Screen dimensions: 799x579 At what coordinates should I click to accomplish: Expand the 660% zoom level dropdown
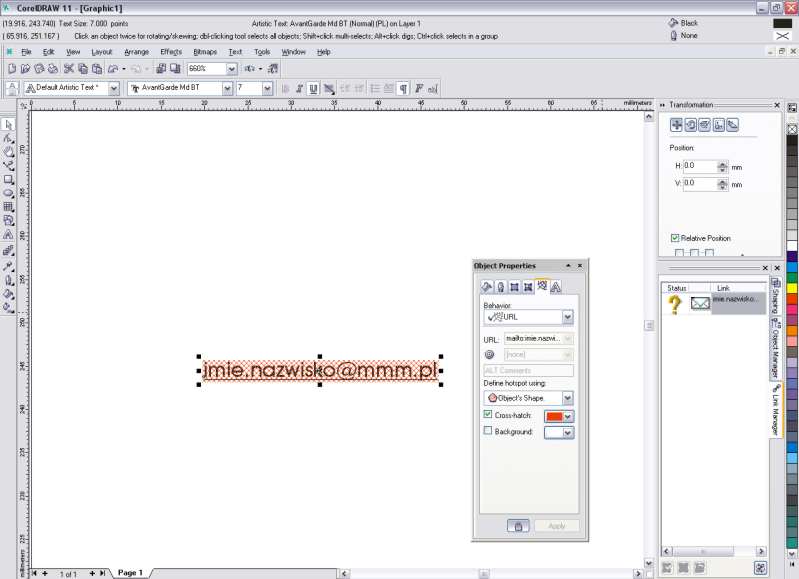pos(231,69)
